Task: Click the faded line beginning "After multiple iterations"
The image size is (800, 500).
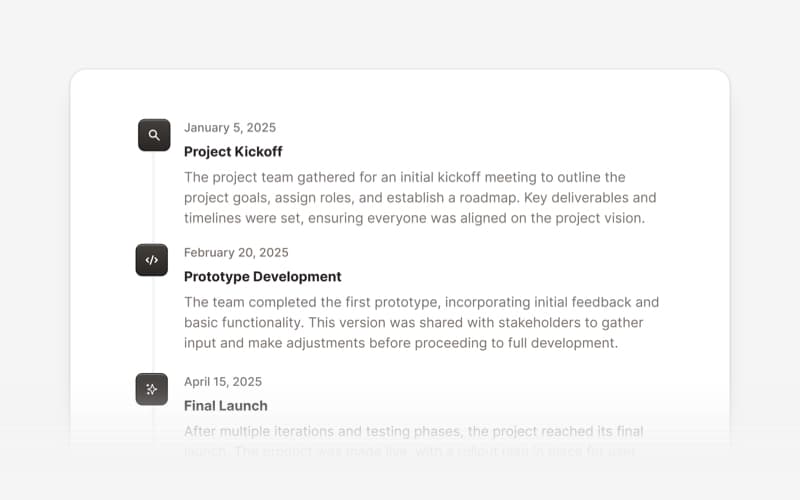Action: [414, 431]
